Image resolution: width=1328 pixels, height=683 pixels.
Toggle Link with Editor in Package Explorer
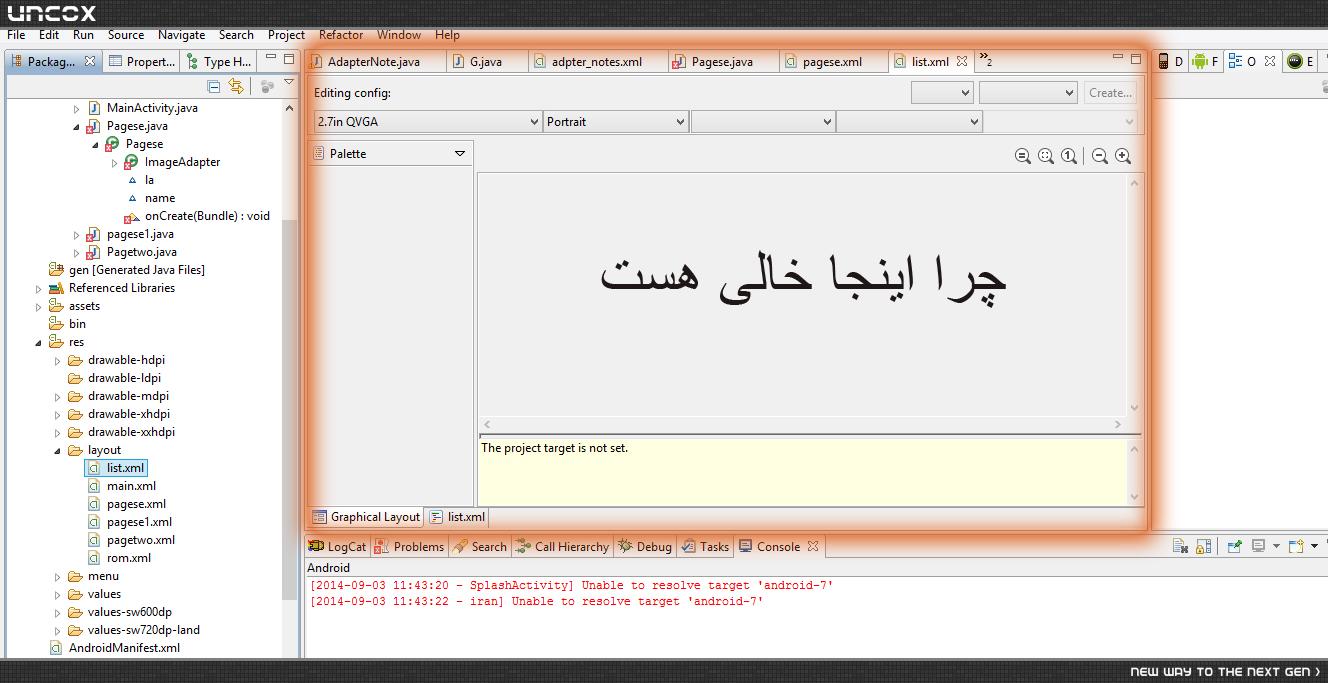coord(236,87)
